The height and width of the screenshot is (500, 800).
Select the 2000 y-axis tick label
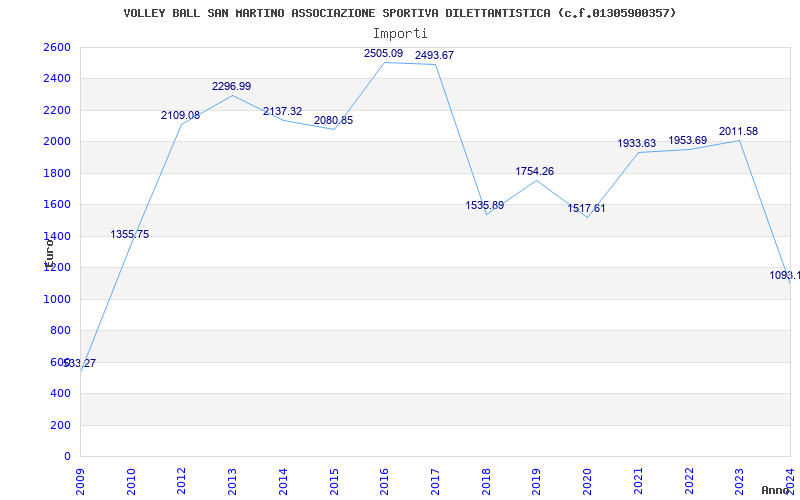(57, 142)
